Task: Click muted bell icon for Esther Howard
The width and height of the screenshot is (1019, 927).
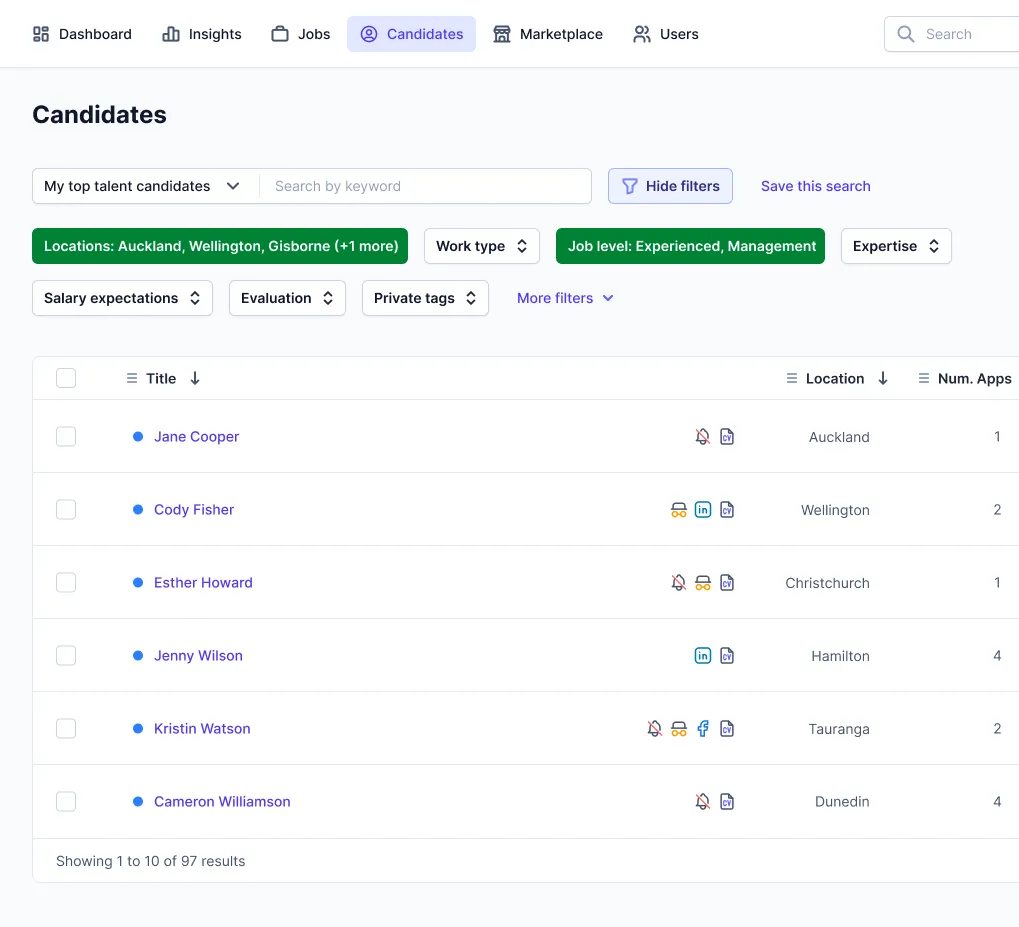Action: tap(679, 583)
